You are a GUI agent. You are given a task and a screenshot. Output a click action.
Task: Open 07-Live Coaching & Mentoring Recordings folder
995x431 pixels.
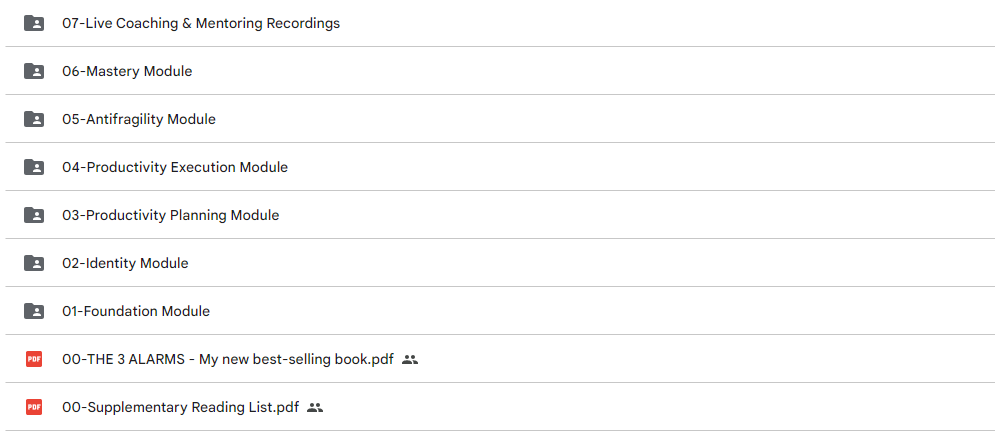pyautogui.click(x=201, y=23)
